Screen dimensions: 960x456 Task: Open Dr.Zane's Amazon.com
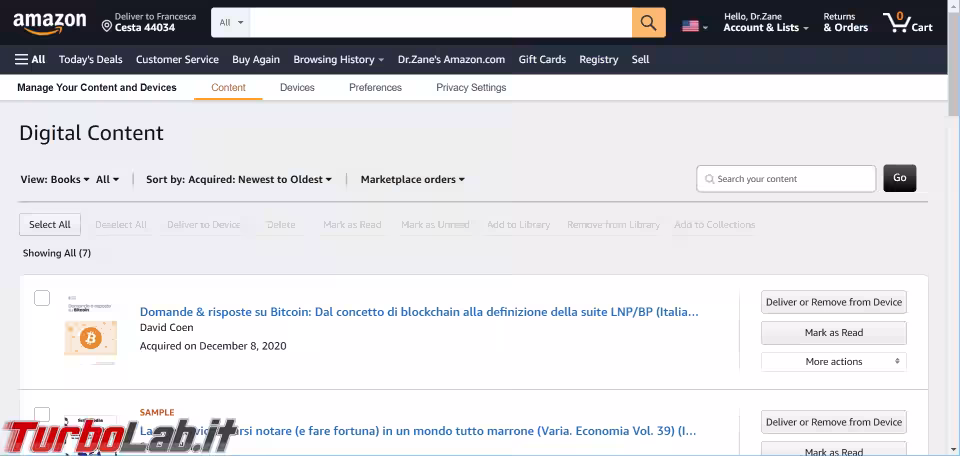click(x=451, y=59)
